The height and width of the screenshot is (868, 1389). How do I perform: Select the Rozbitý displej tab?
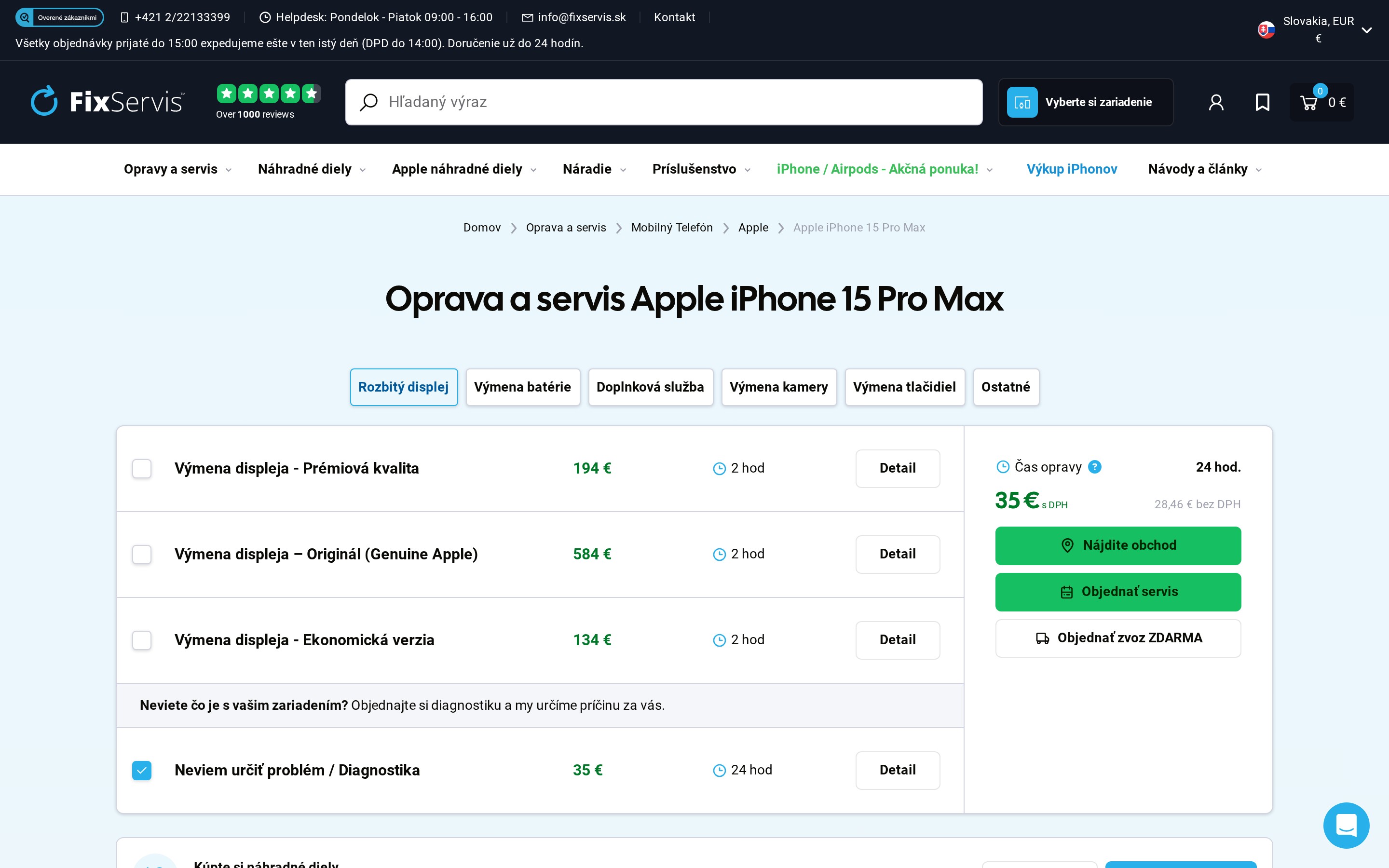pos(404,387)
